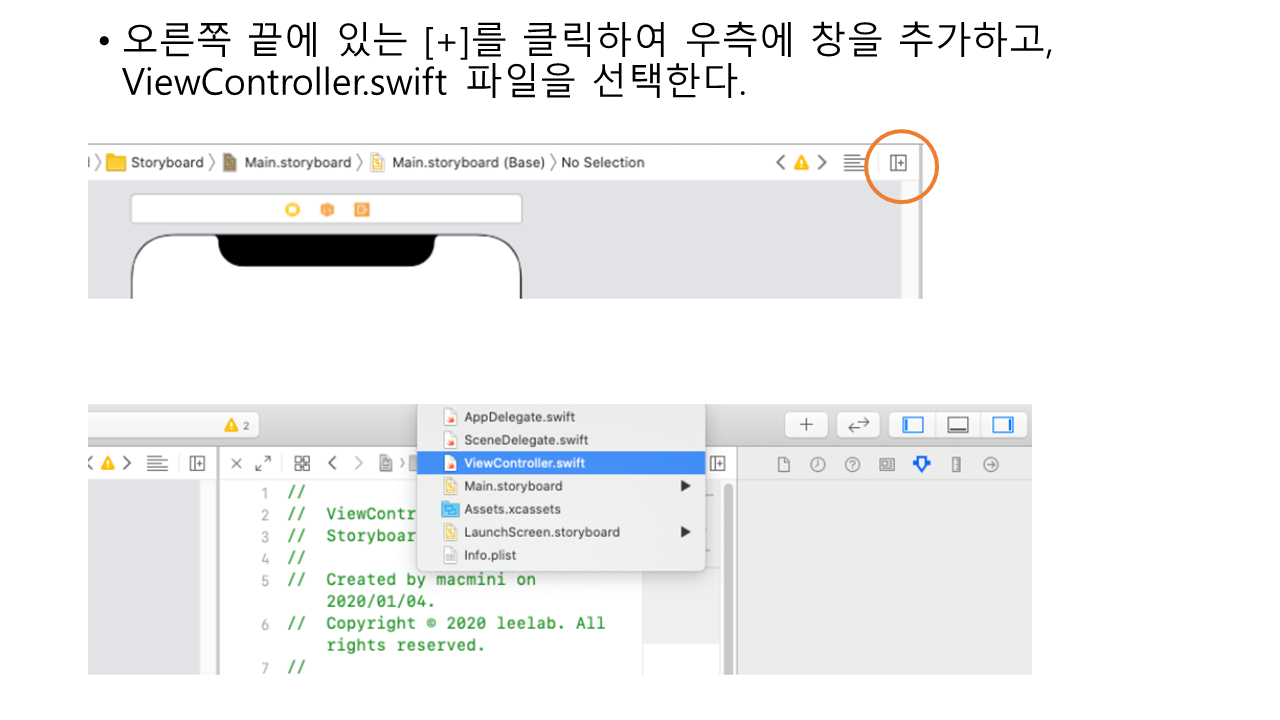
Task: Open the Main.storyboard (Base) breadcrumb
Action: tap(467, 163)
